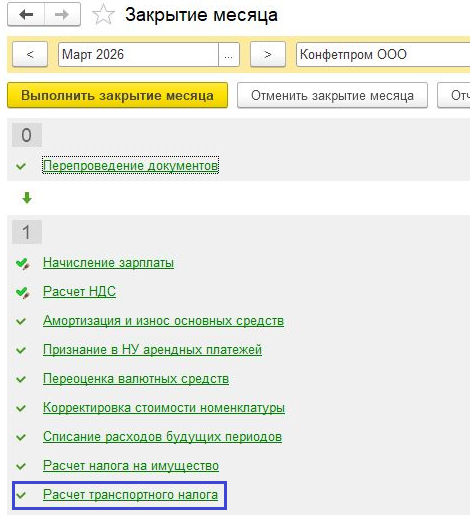Viewport: 470px width, 515px height.
Task: Click edited-checkmark icon beside Расчет НДС
Action: (x=22, y=293)
